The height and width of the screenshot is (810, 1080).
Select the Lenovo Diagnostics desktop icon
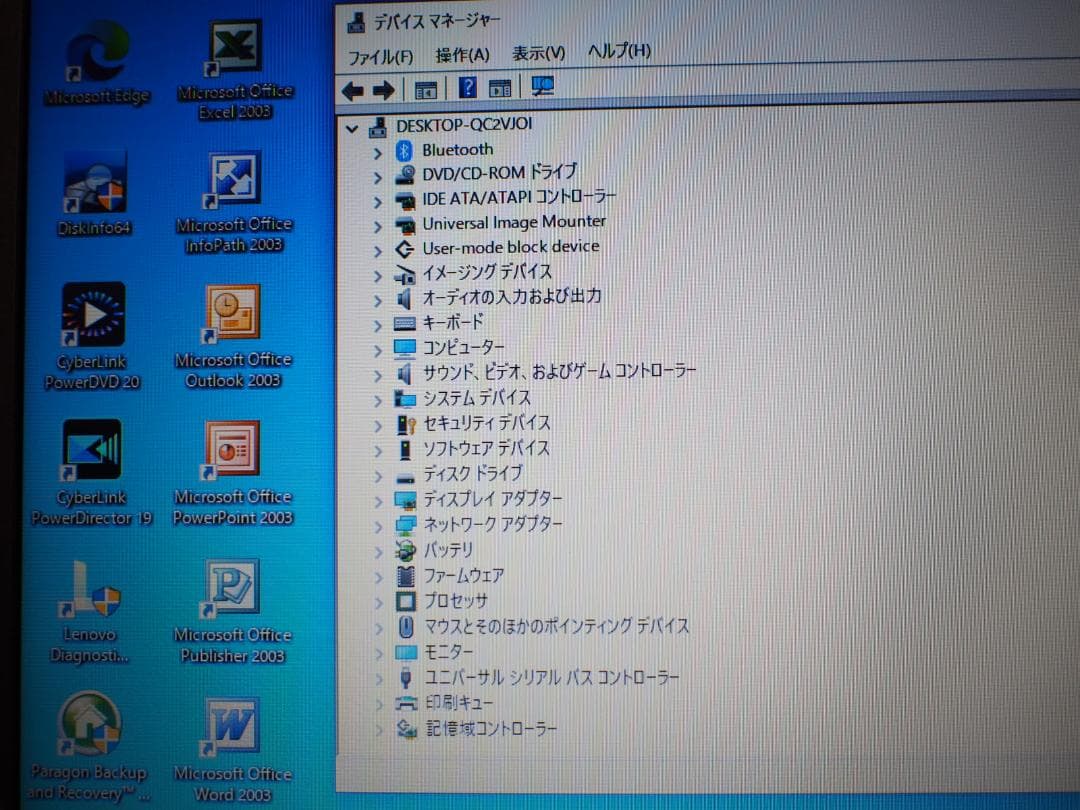(x=90, y=612)
